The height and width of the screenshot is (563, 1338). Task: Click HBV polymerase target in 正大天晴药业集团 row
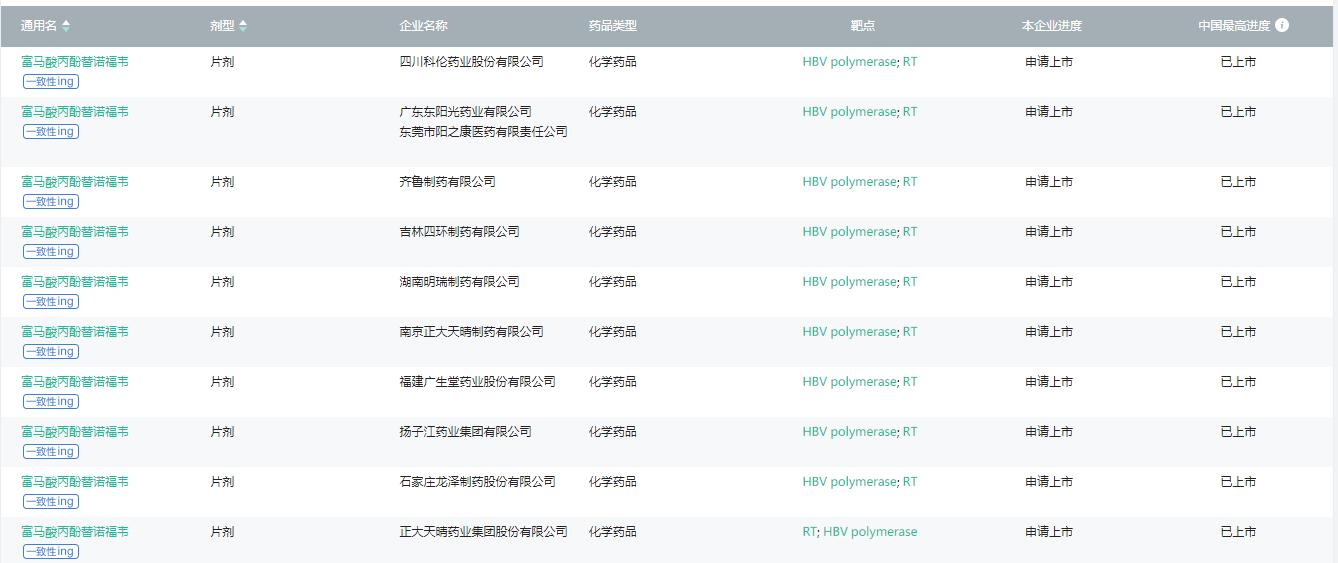click(x=870, y=532)
